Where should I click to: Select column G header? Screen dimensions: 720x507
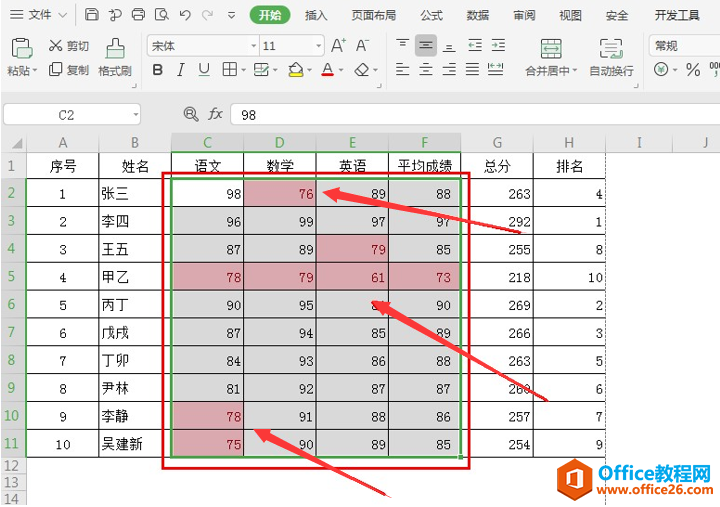(x=497, y=143)
